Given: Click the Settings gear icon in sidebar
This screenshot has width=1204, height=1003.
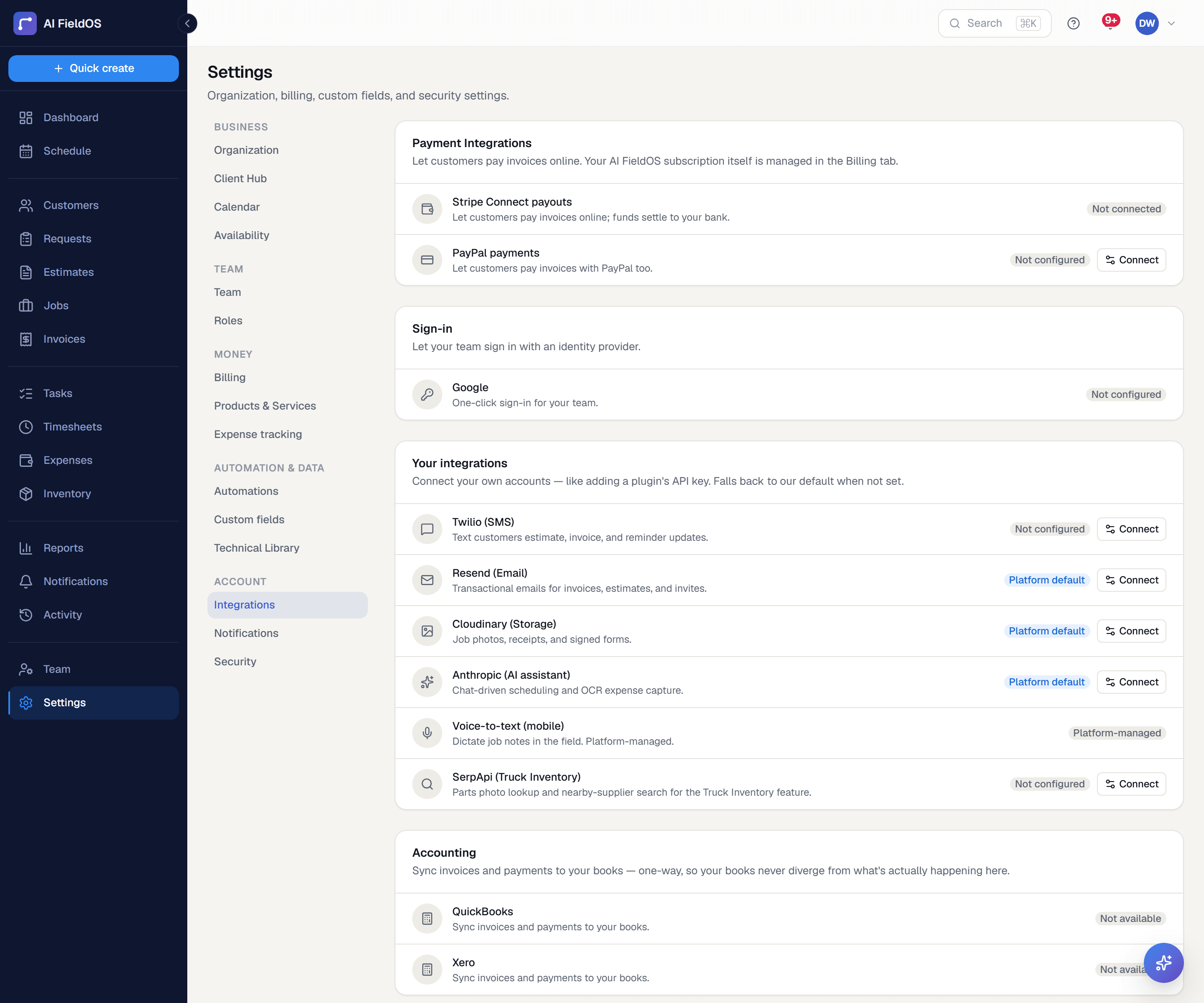Looking at the screenshot, I should [26, 703].
